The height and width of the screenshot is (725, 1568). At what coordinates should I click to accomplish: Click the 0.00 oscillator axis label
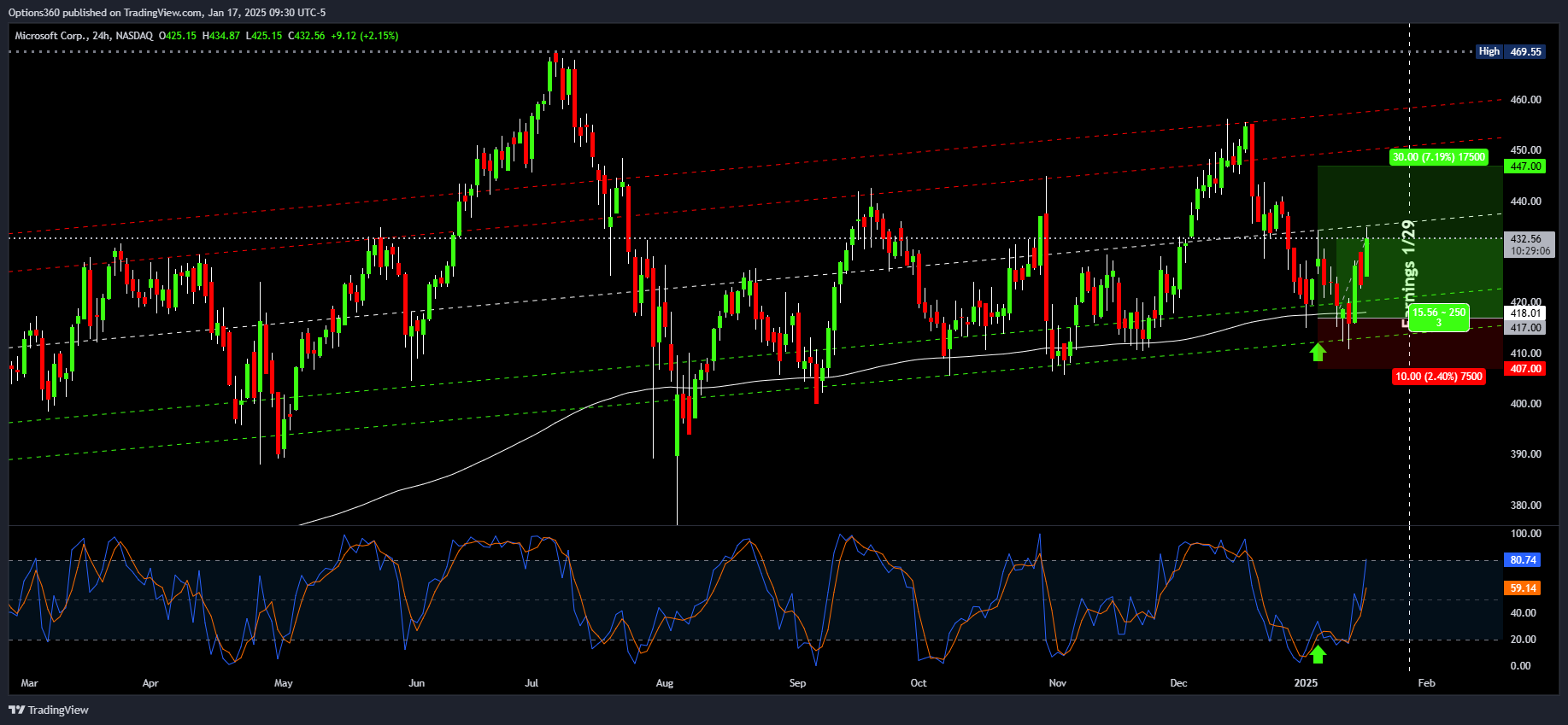tap(1520, 666)
